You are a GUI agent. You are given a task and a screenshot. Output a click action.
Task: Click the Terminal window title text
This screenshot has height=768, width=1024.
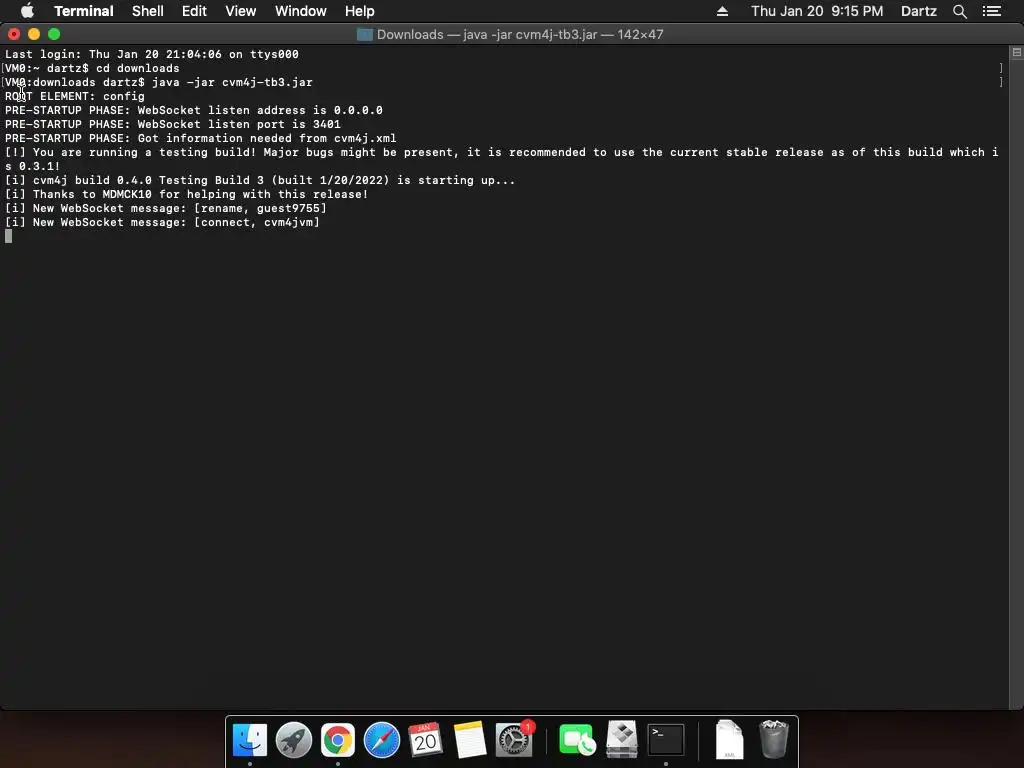click(x=520, y=35)
